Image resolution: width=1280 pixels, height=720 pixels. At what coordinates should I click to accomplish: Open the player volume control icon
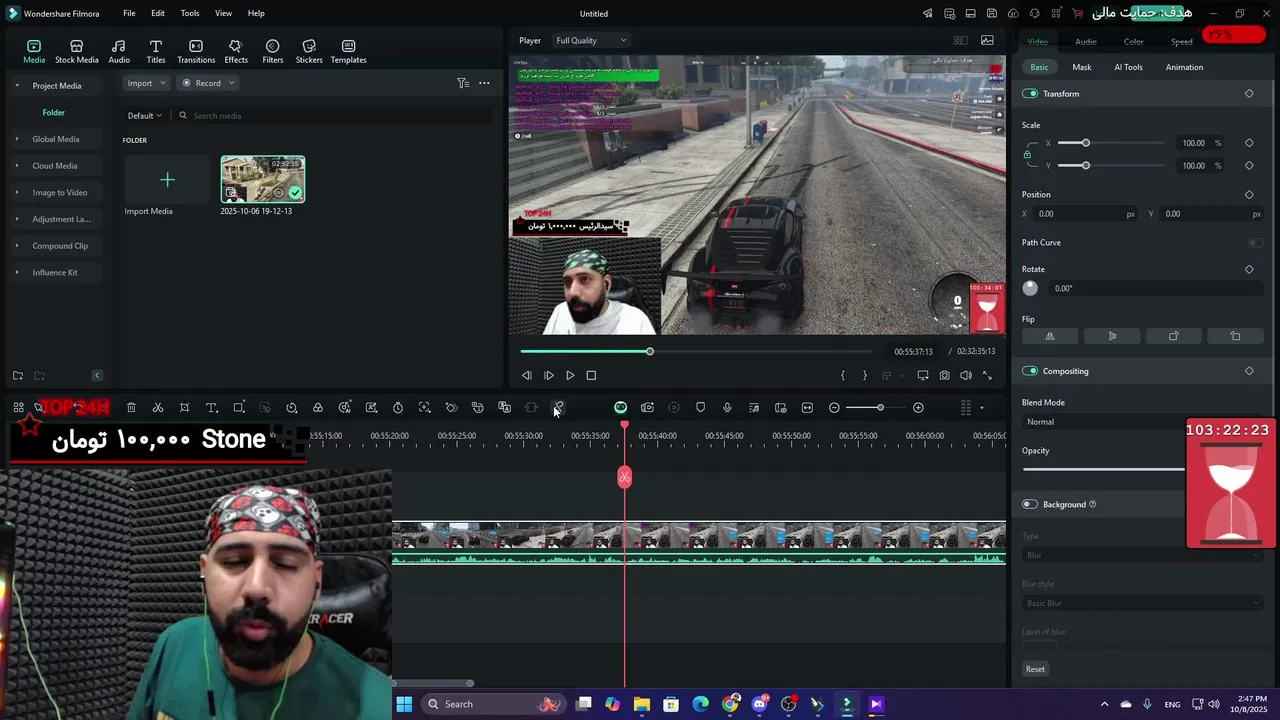point(966,376)
